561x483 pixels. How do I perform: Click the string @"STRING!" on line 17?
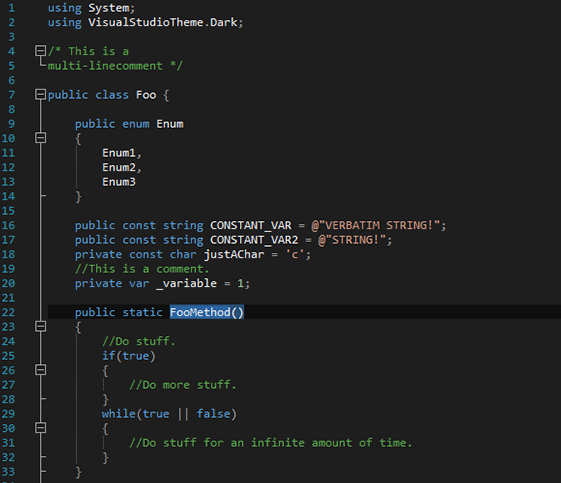(352, 240)
